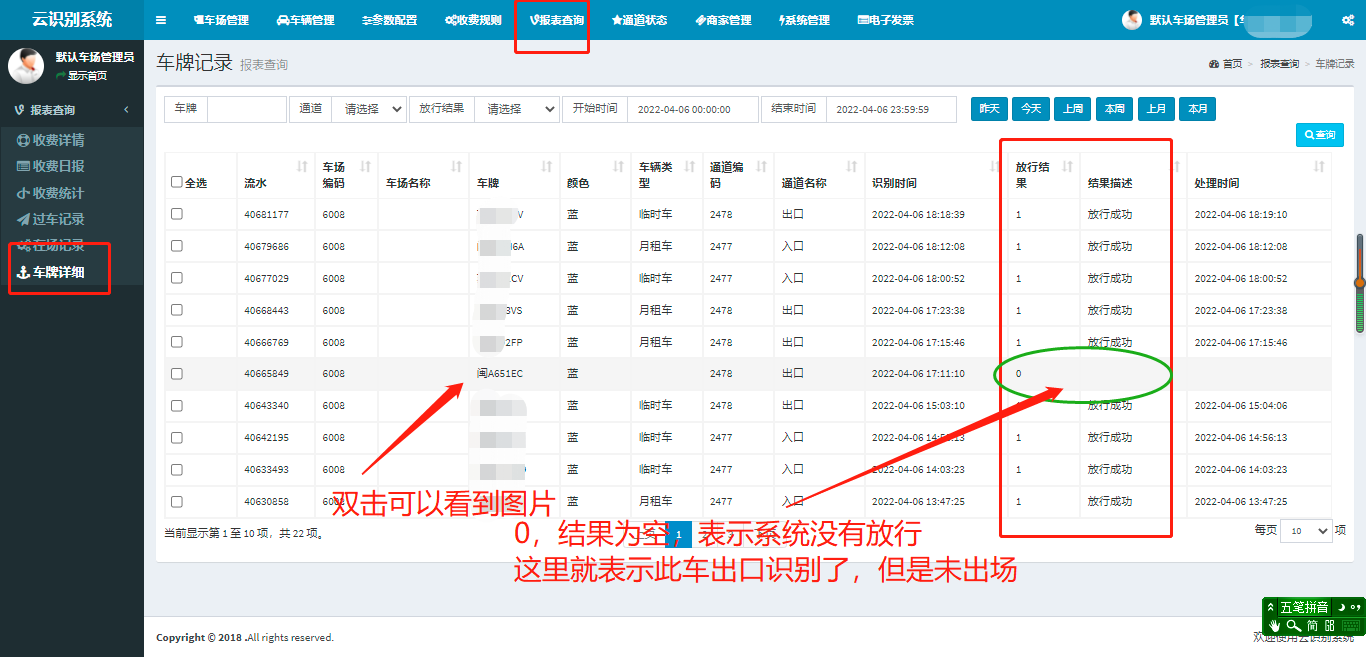Open the 放行结果 请选择 dropdown
1366x657 pixels.
(517, 109)
